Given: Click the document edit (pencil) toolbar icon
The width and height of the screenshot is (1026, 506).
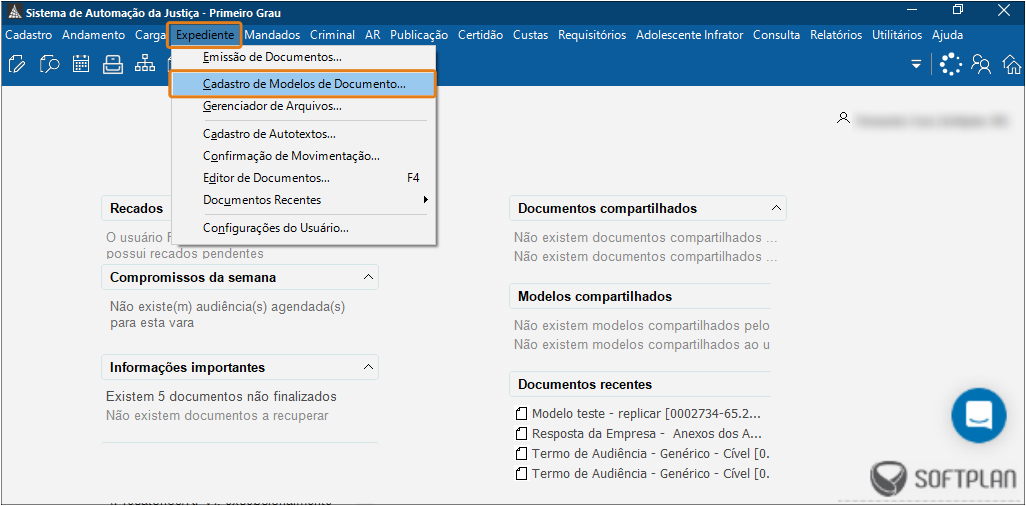Looking at the screenshot, I should click(18, 64).
